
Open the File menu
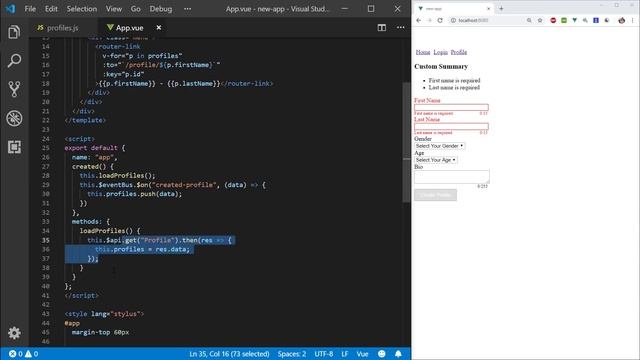(30, 9)
